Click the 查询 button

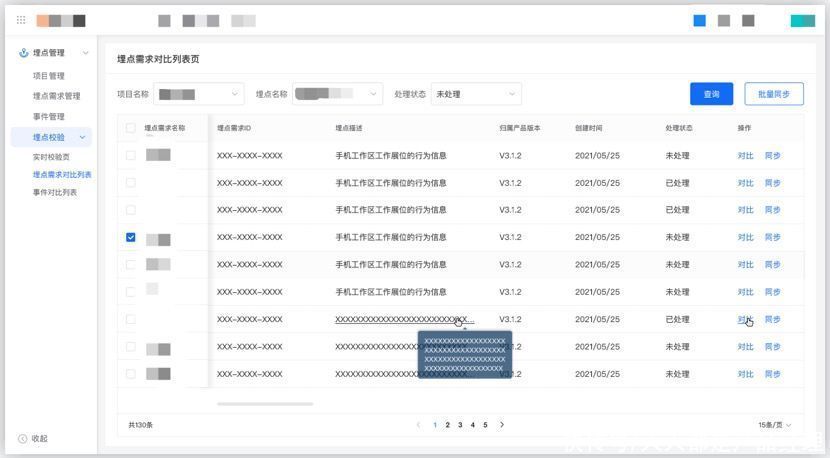711,94
